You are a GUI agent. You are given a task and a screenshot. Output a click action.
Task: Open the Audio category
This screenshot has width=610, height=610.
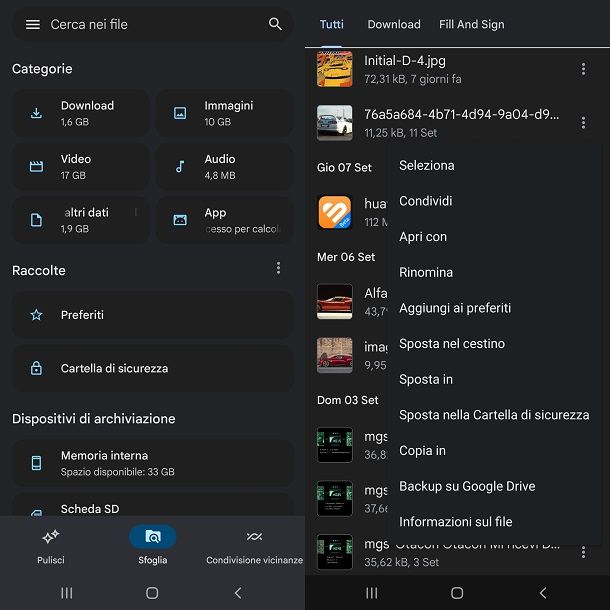(224, 166)
